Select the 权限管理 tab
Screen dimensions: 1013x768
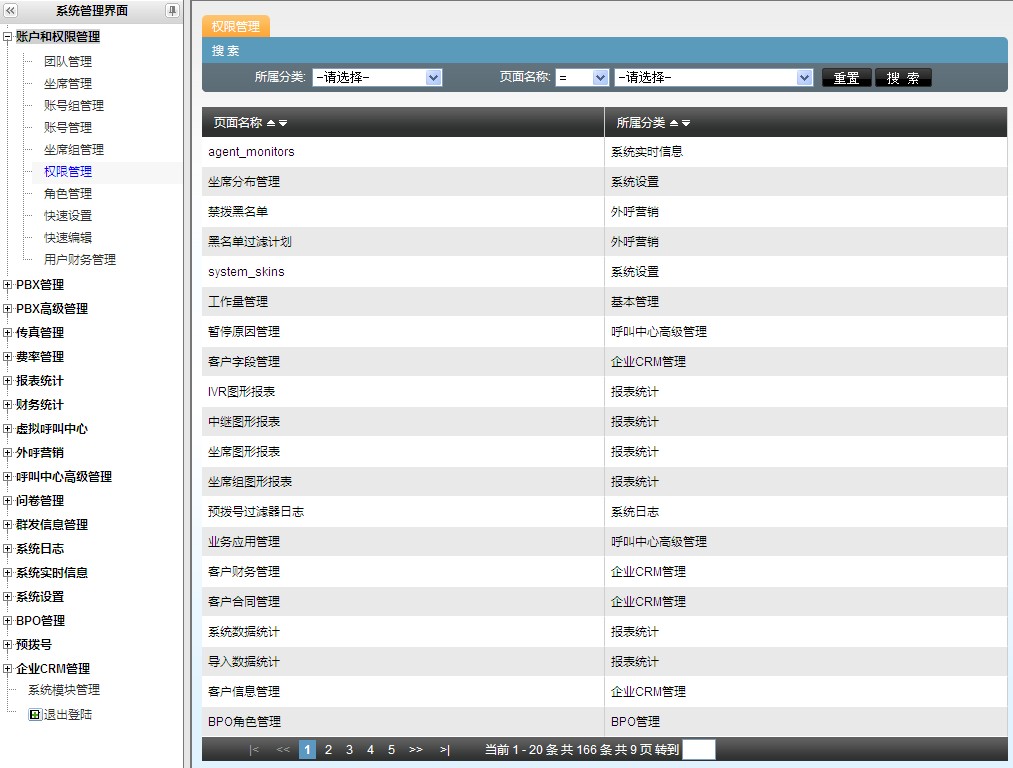click(236, 27)
